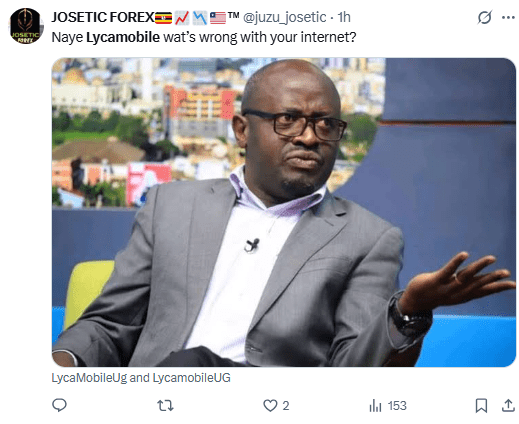This screenshot has height=424, width=519.
Task: Click the 153 views count
Action: tap(397, 406)
